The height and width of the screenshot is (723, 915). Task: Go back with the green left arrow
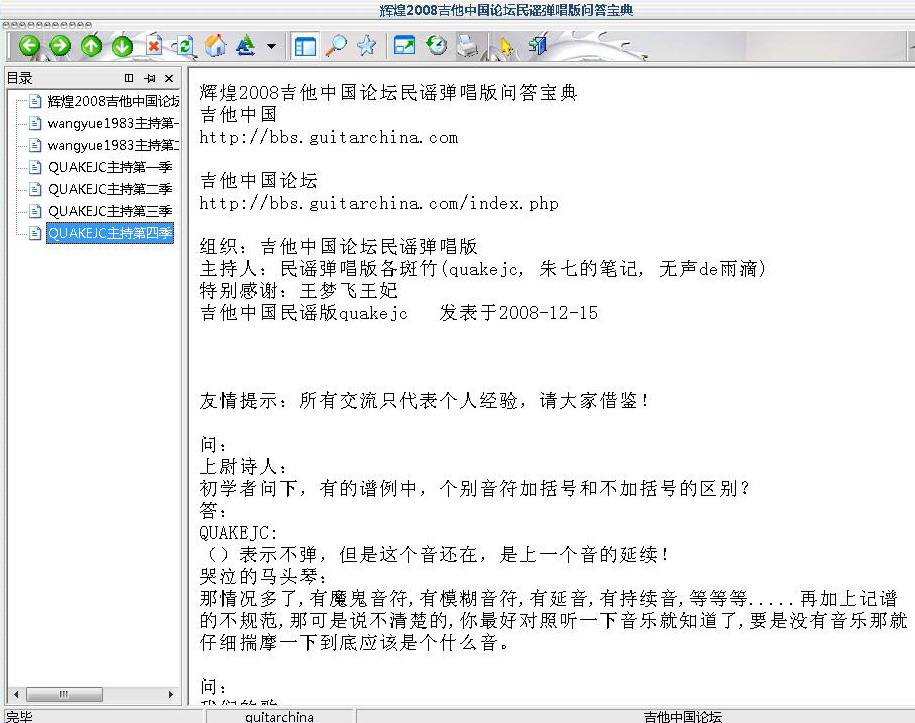29,46
